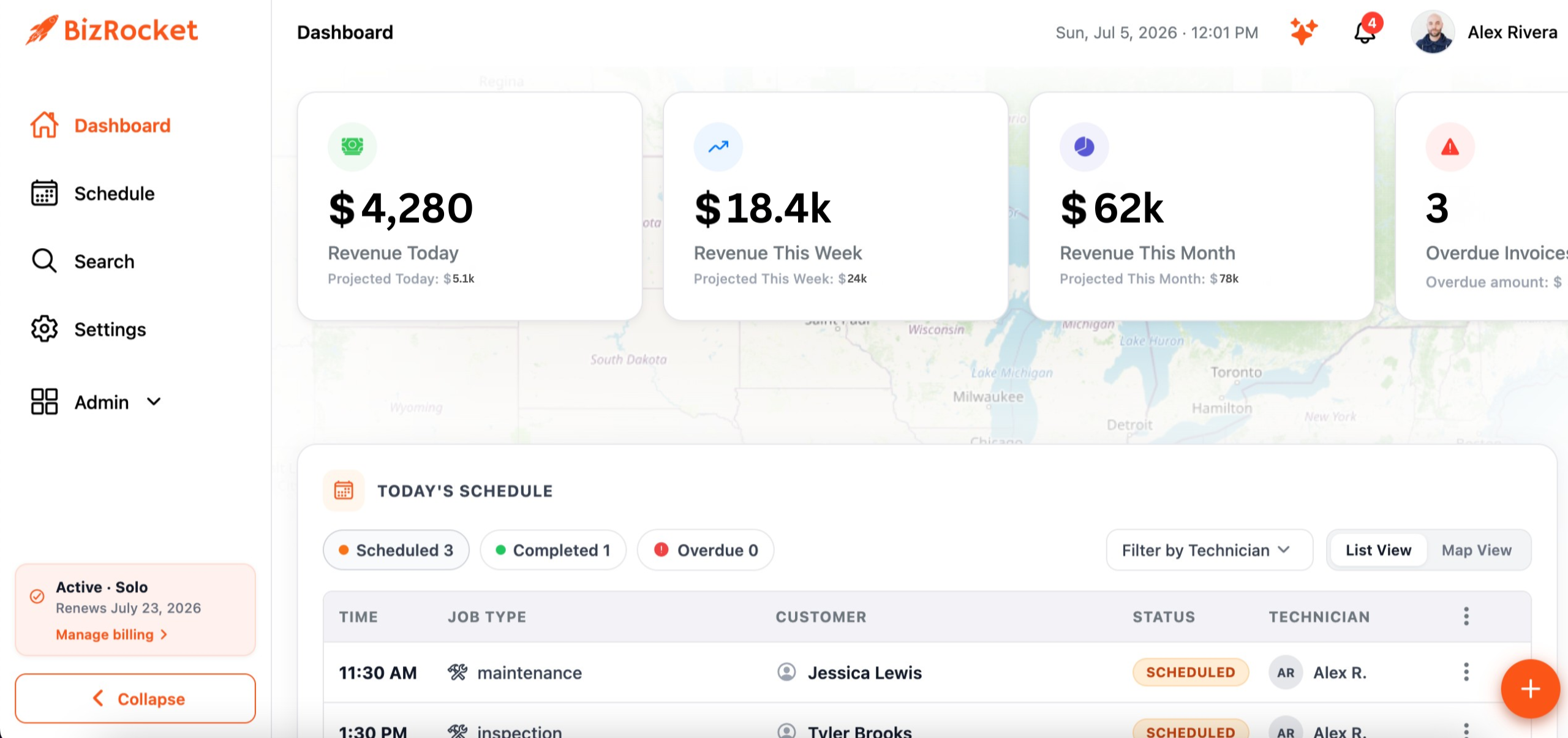Open the Dashboard home icon
This screenshot has height=738, width=1568.
(x=44, y=125)
